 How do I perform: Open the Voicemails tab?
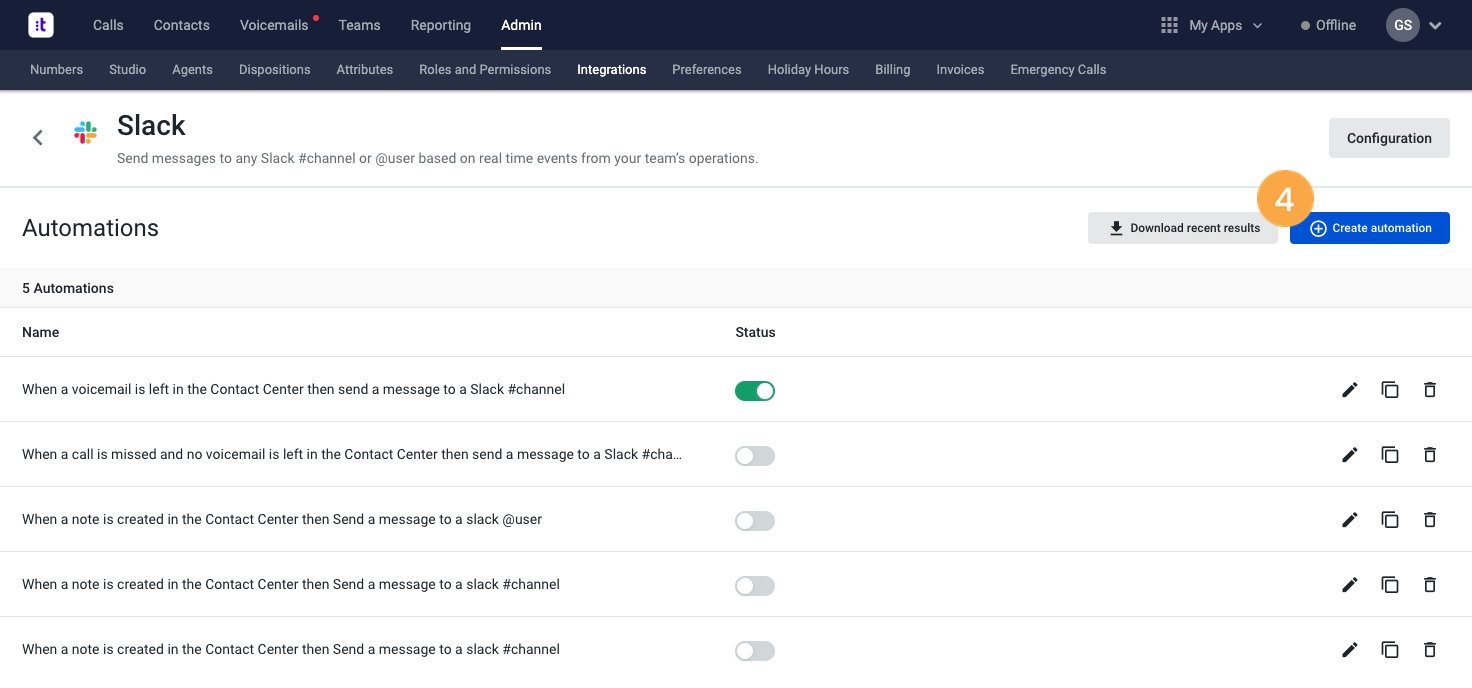pos(274,25)
